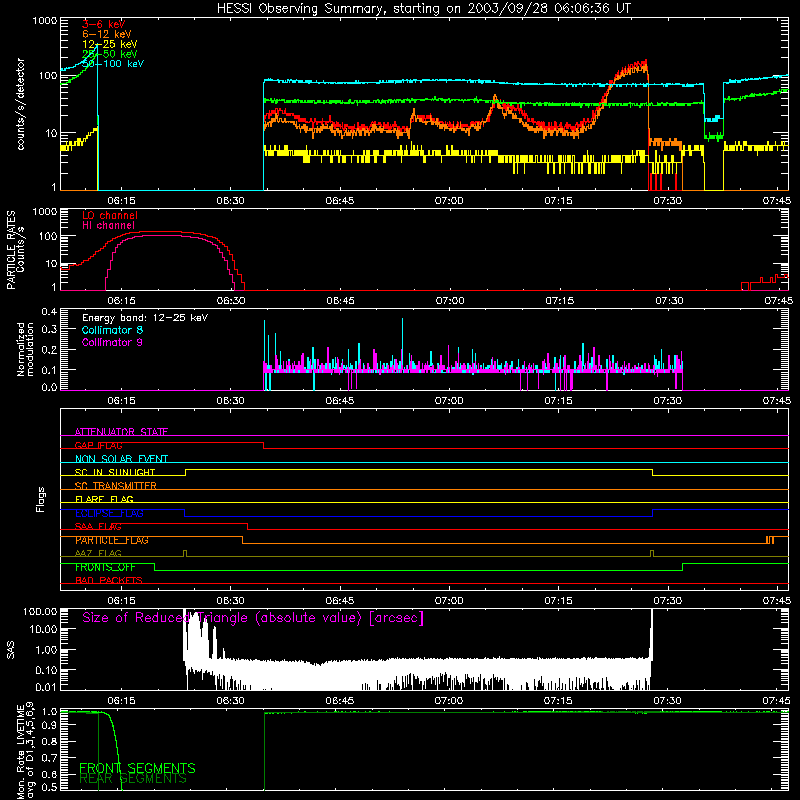Viewport: 800px width, 800px height.
Task: Select the 3-6 keV legend label
Action: (104, 24)
